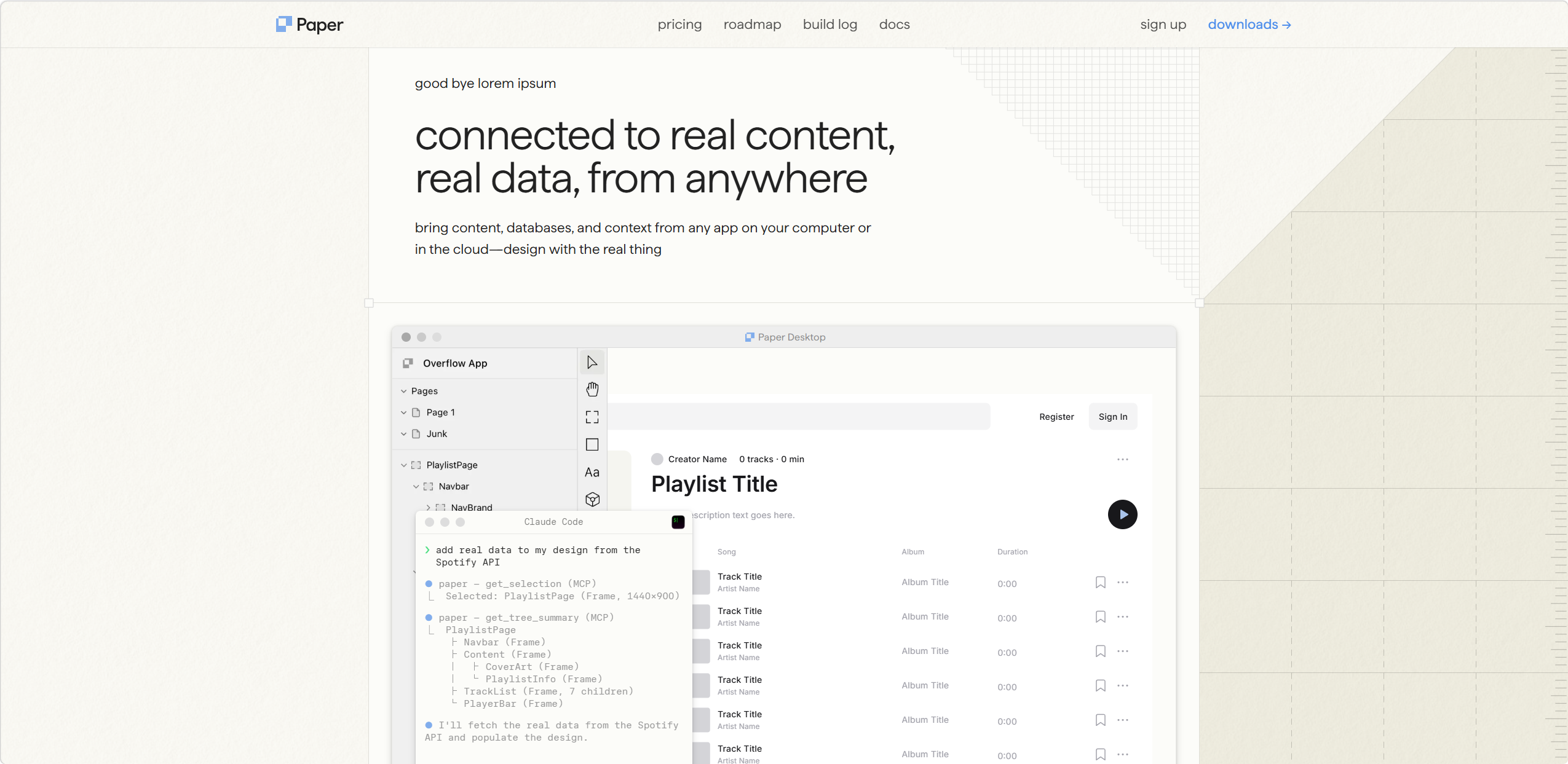
Task: Click the search field left of Register
Action: (x=798, y=417)
